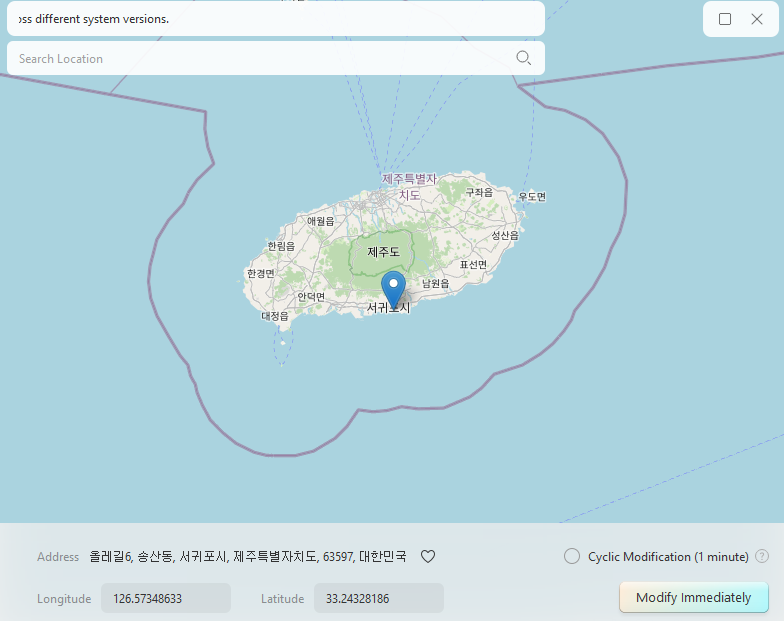Click the 표선면 label on map
Screen dimensions: 784x621
pos(473,264)
